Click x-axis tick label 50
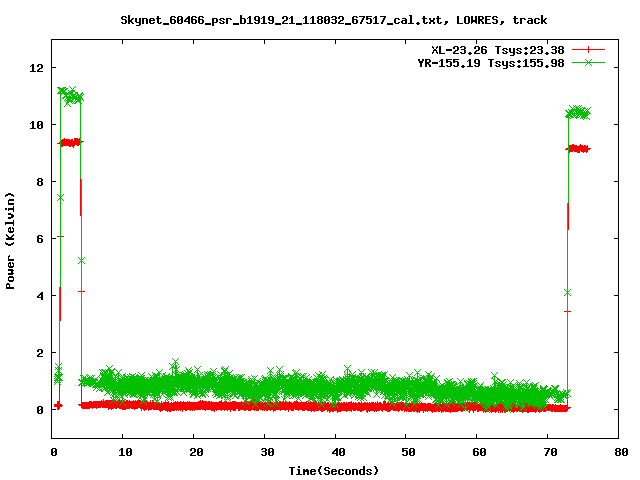 [x=408, y=452]
